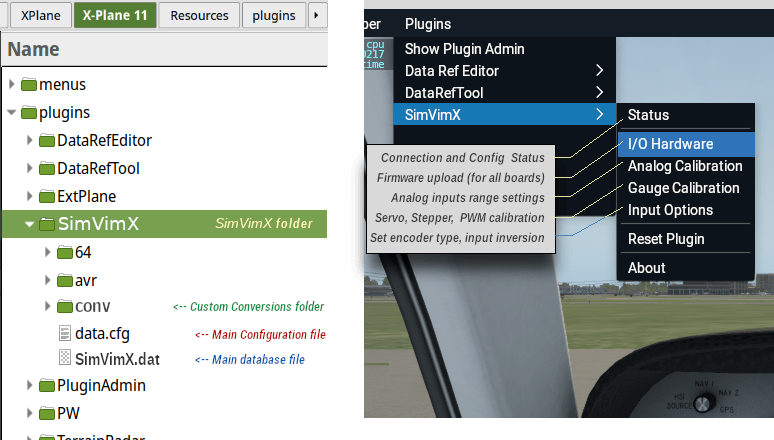The height and width of the screenshot is (440, 774).
Task: Expand the menus folder
Action: click(12, 84)
